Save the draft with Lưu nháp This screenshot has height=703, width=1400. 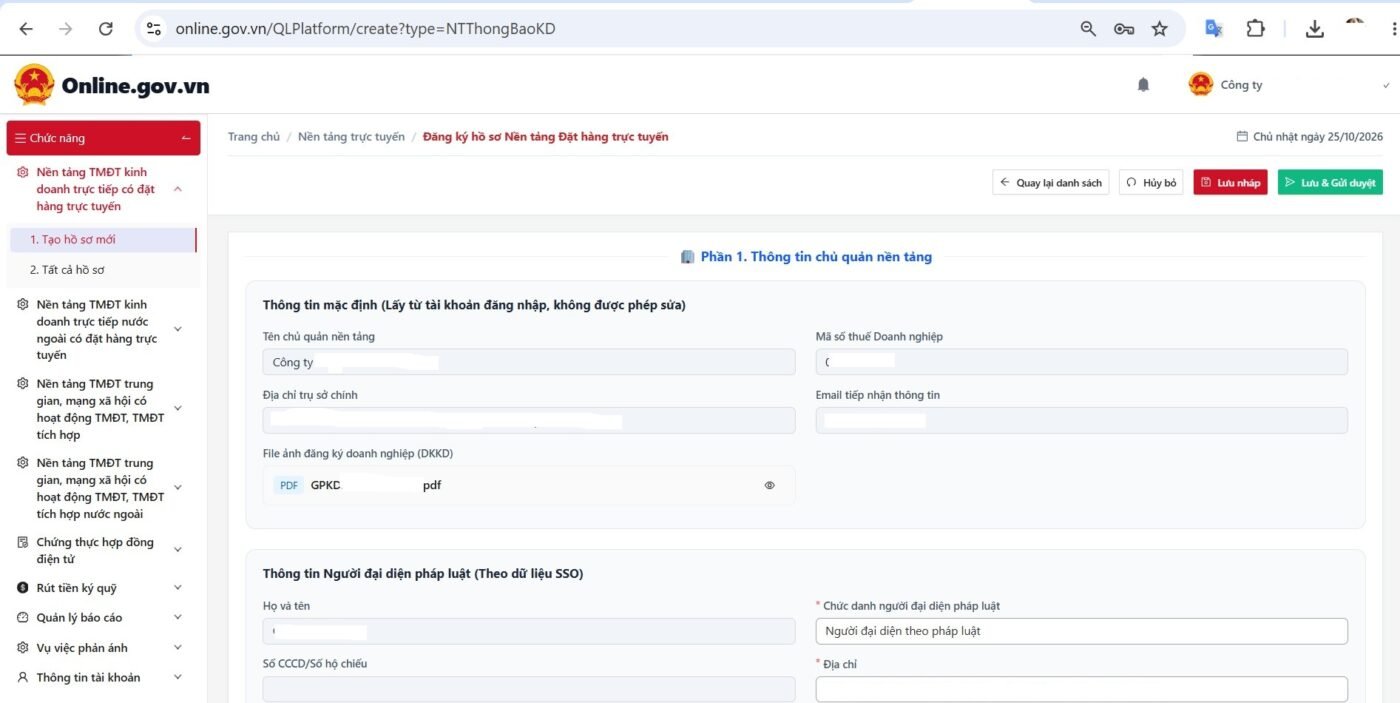click(1230, 183)
